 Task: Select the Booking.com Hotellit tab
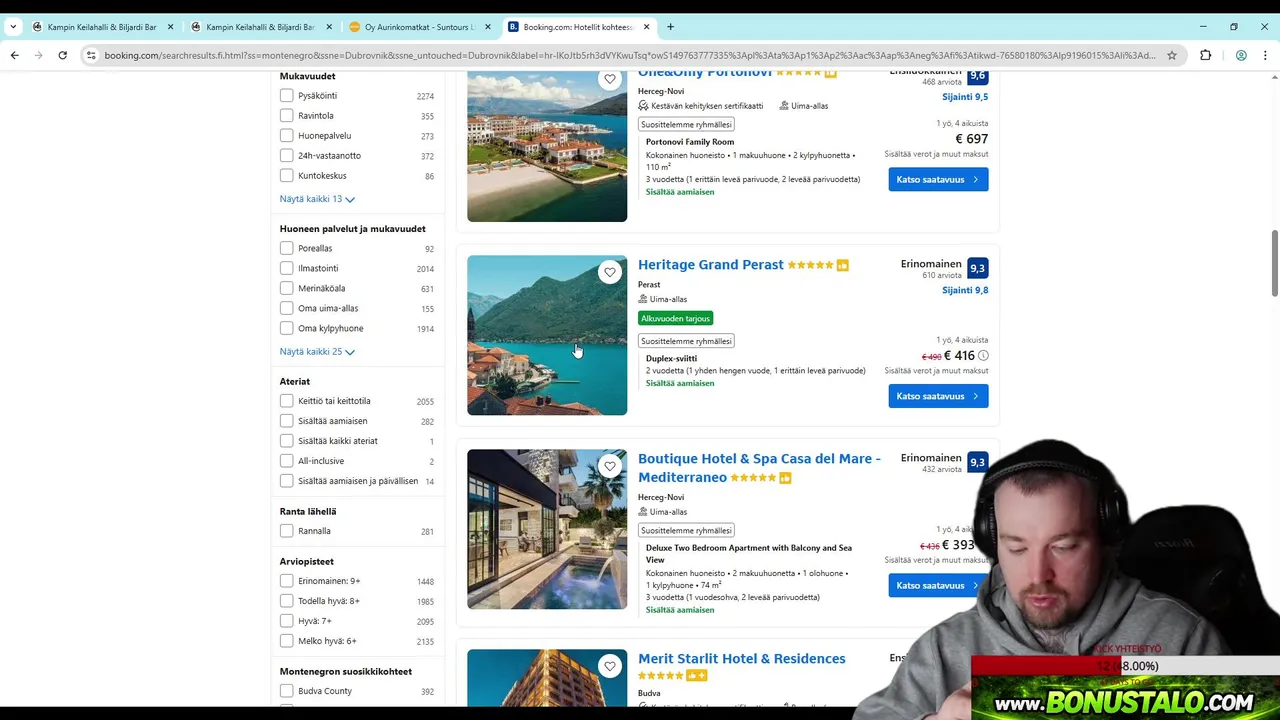point(578,27)
